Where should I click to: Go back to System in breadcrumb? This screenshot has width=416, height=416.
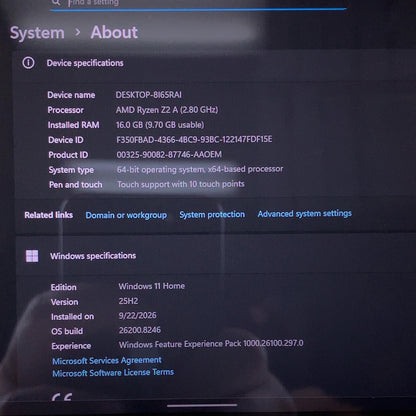(37, 33)
